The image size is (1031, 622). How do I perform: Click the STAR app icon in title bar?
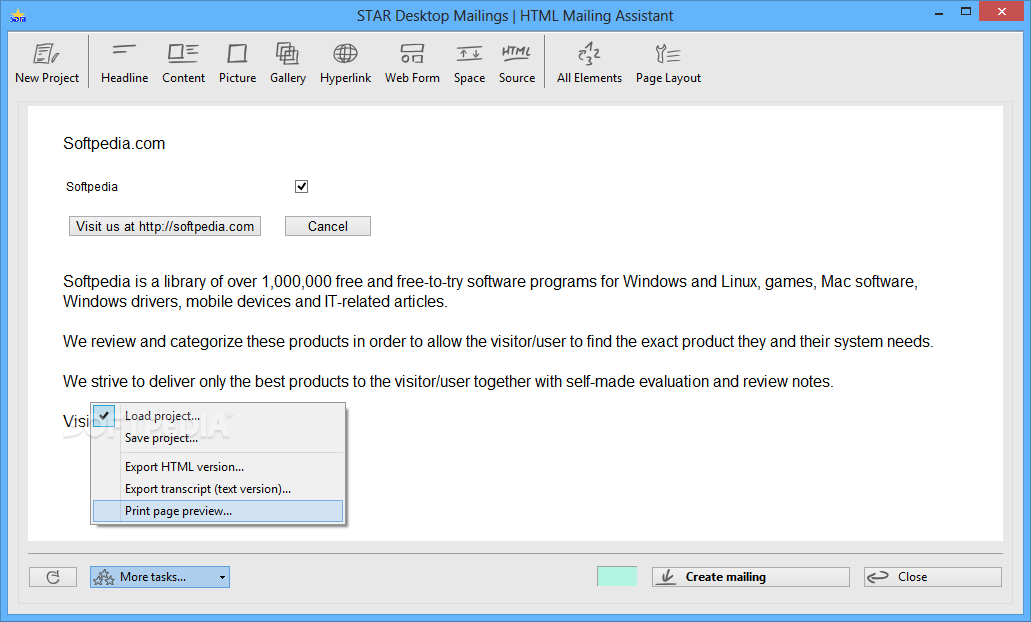point(18,15)
